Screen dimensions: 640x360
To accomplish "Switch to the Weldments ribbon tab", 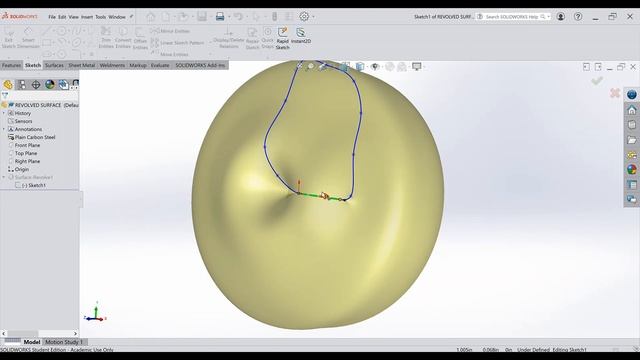I will 112,65.
